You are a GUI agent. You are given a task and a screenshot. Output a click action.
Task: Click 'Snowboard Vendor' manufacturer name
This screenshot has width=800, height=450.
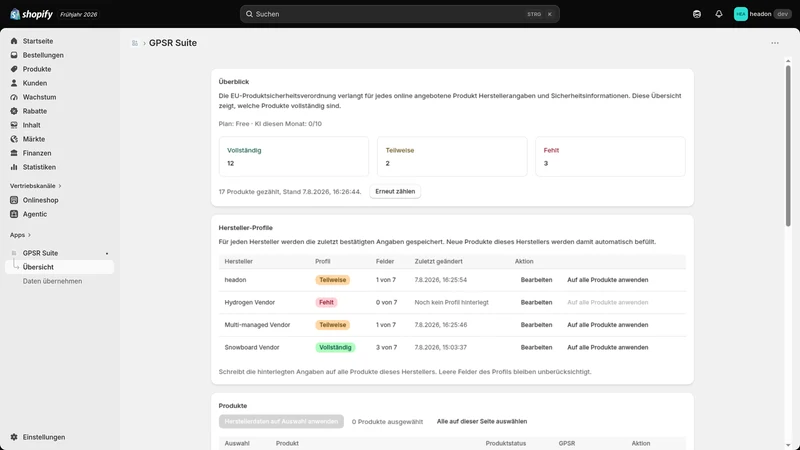(252, 347)
